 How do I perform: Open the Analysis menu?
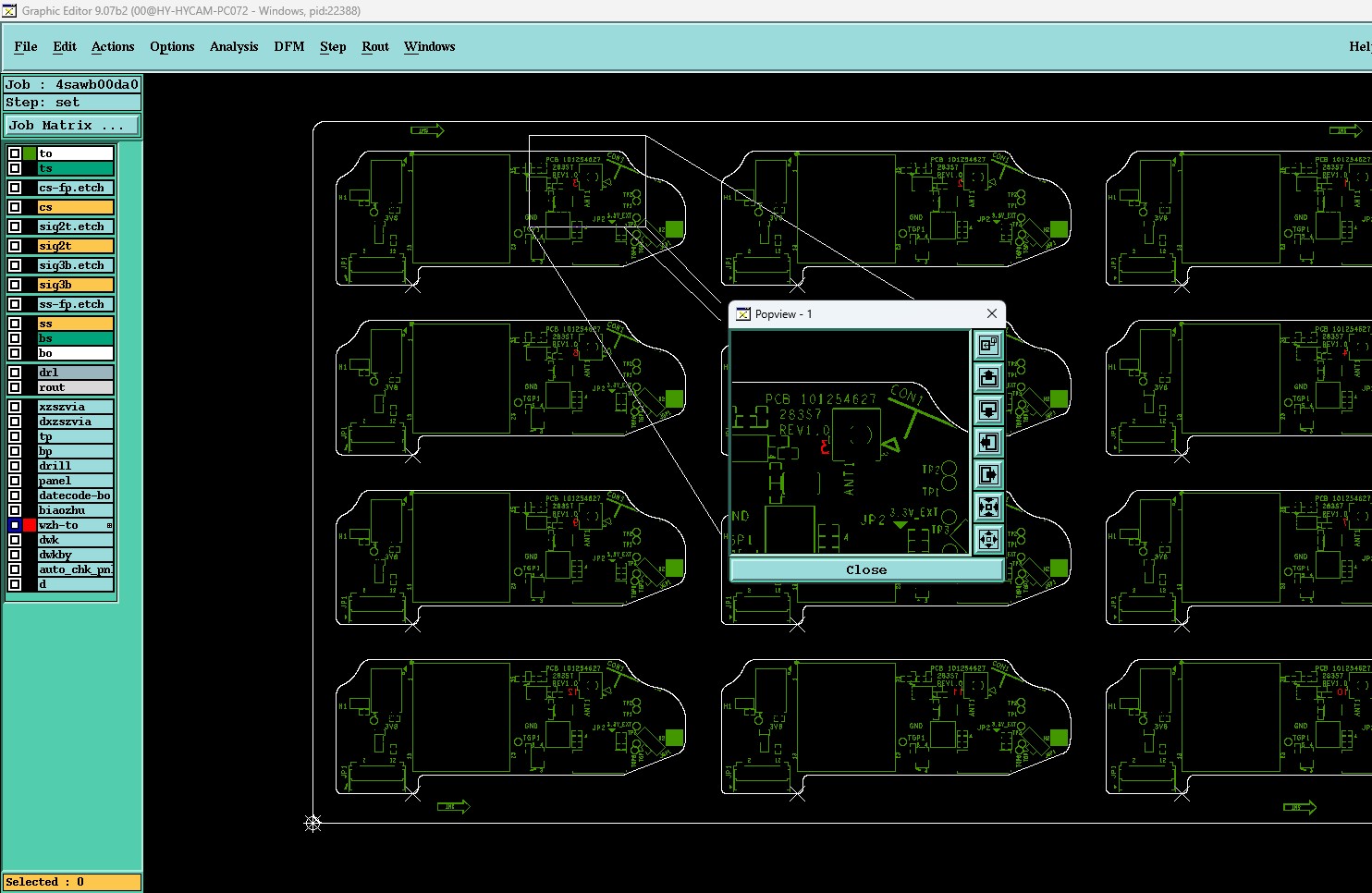pos(234,46)
